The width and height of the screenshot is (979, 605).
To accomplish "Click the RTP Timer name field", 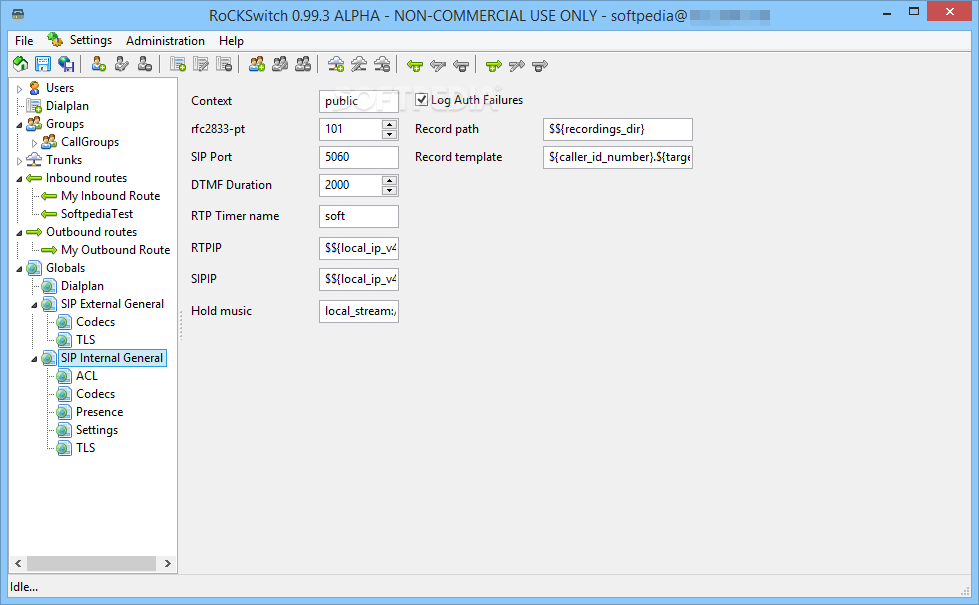I will click(358, 216).
